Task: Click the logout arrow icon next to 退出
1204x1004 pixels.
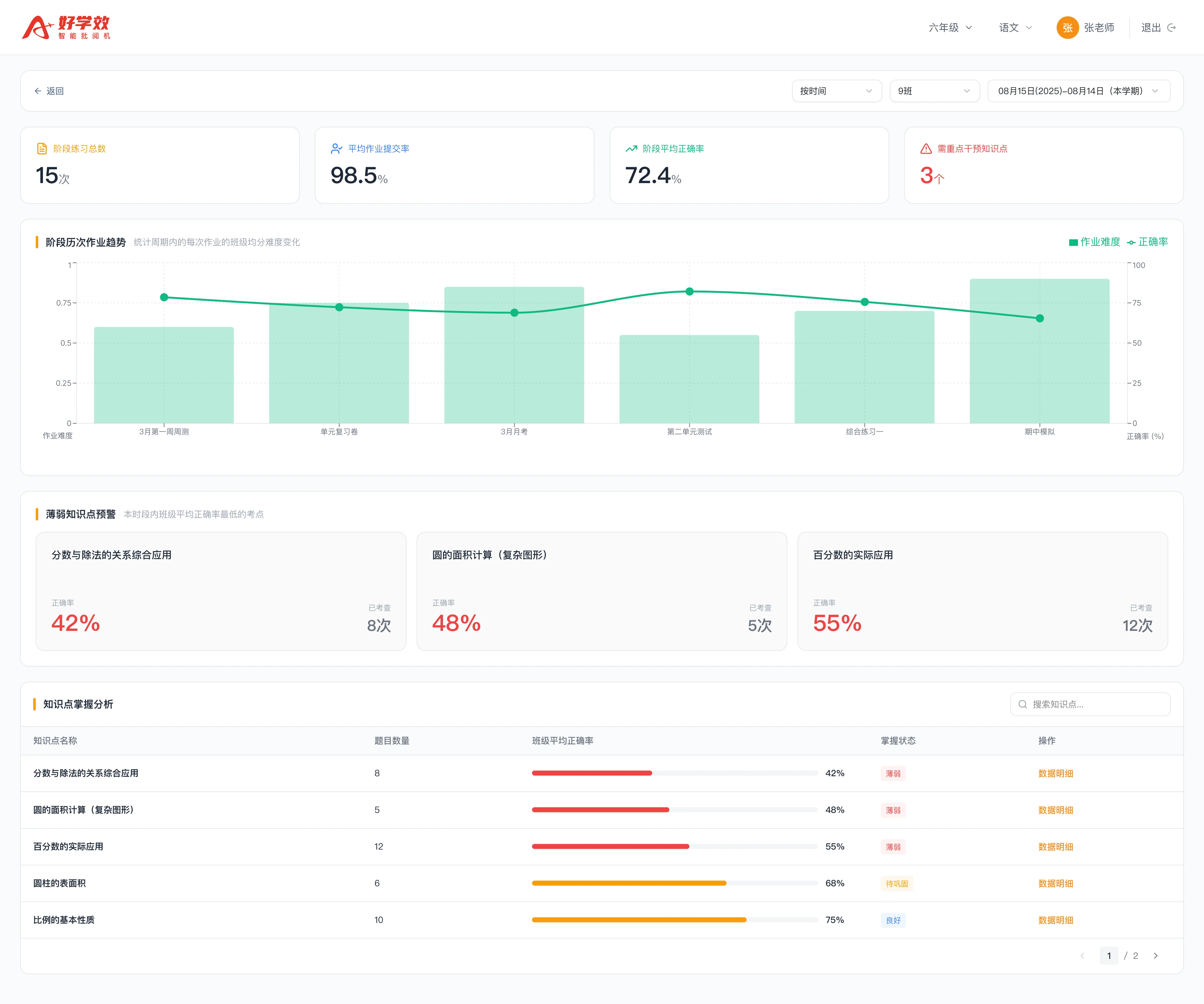Action: click(x=1172, y=28)
